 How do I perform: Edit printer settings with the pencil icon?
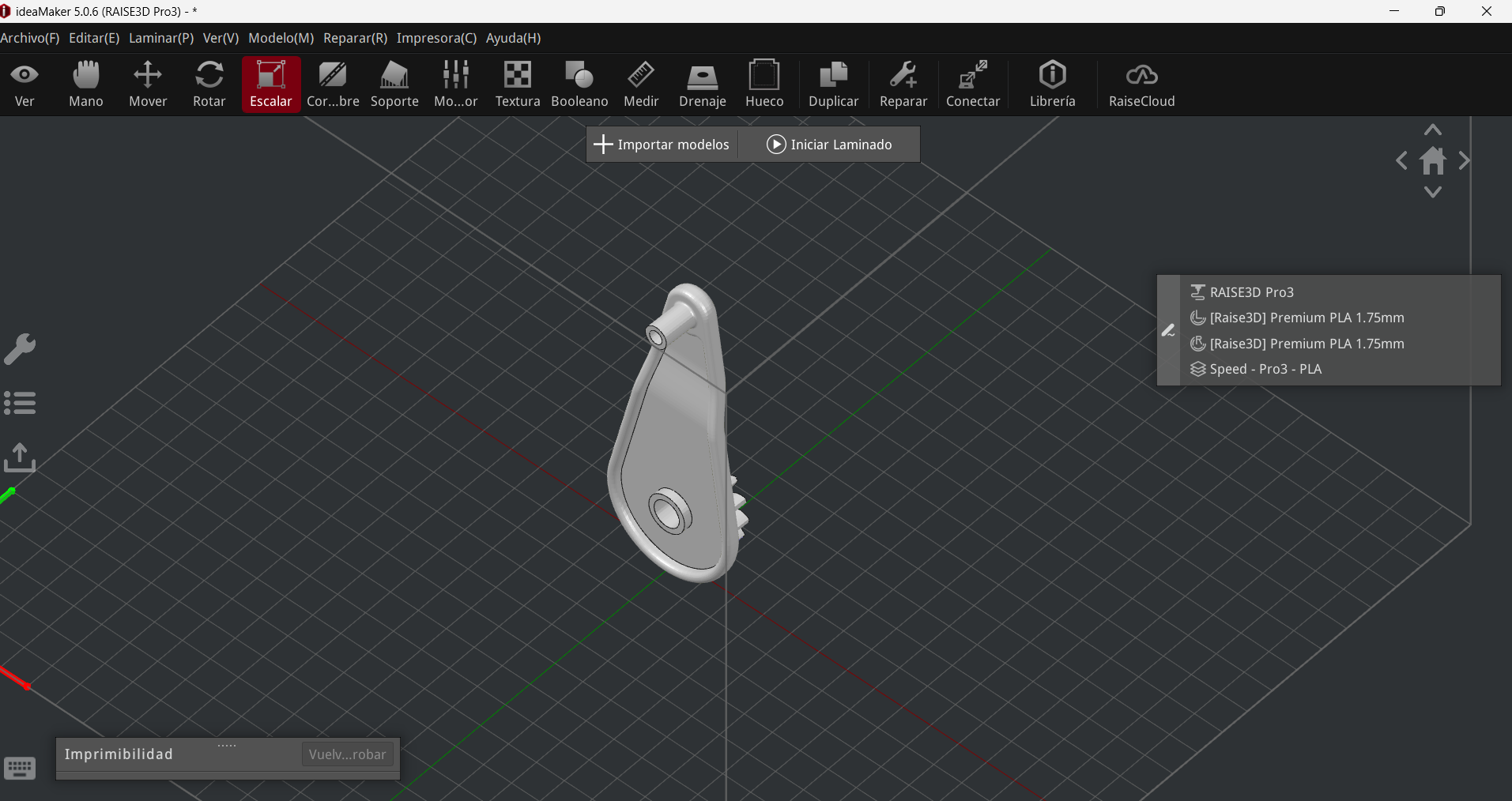[1168, 330]
